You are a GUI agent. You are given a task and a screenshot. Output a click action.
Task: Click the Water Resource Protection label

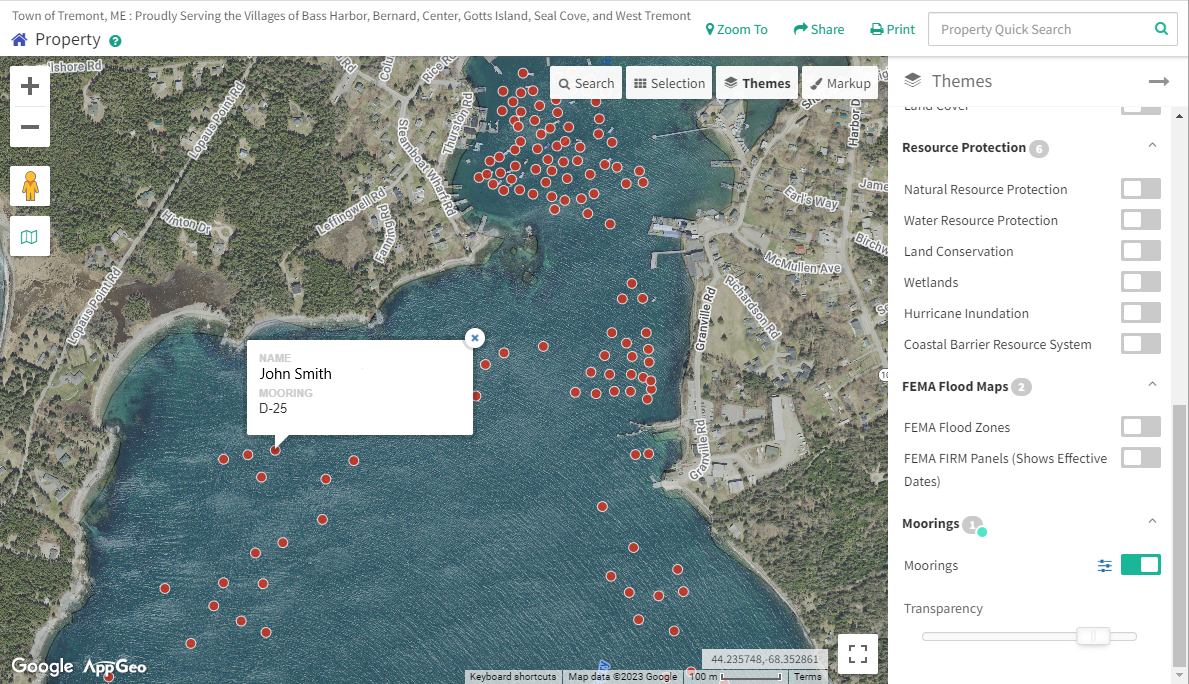980,221
